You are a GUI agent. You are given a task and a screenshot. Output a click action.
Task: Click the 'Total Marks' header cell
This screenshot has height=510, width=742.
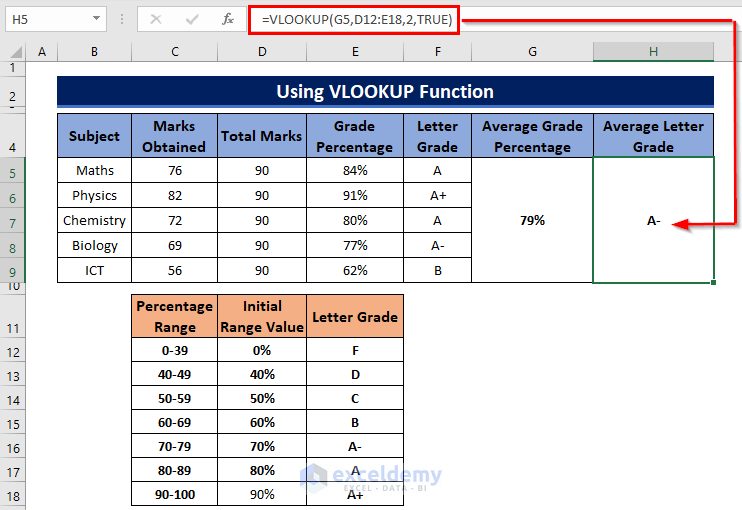pos(262,136)
